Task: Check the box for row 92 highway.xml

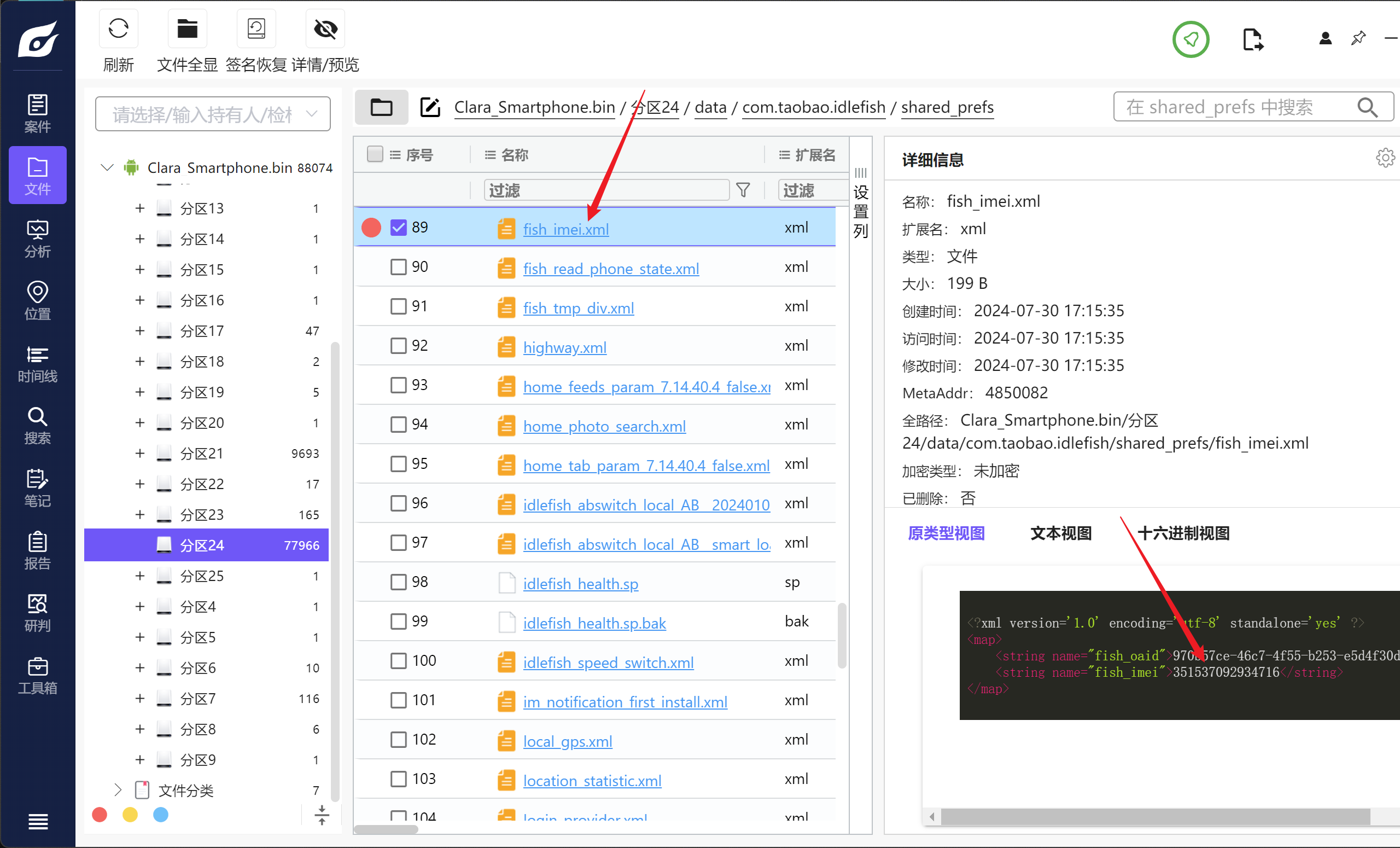Action: tap(398, 346)
